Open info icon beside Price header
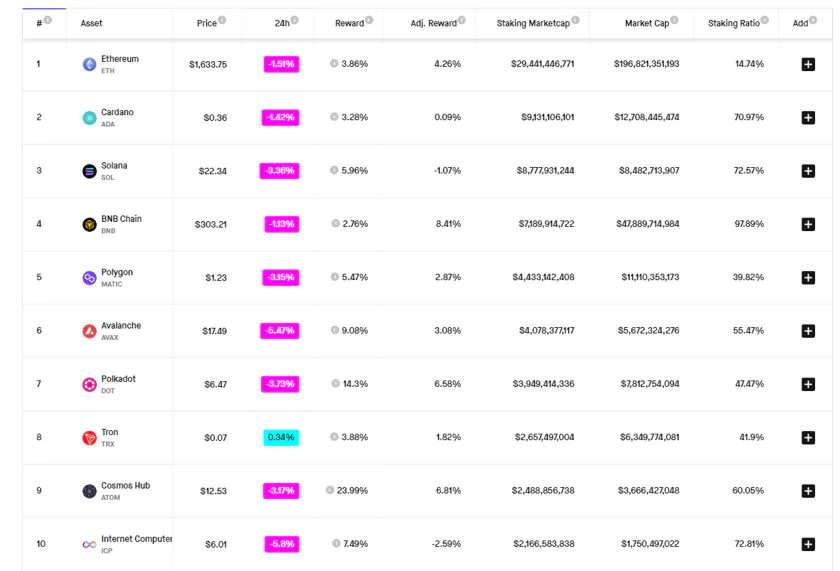840x571 pixels. 222,20
